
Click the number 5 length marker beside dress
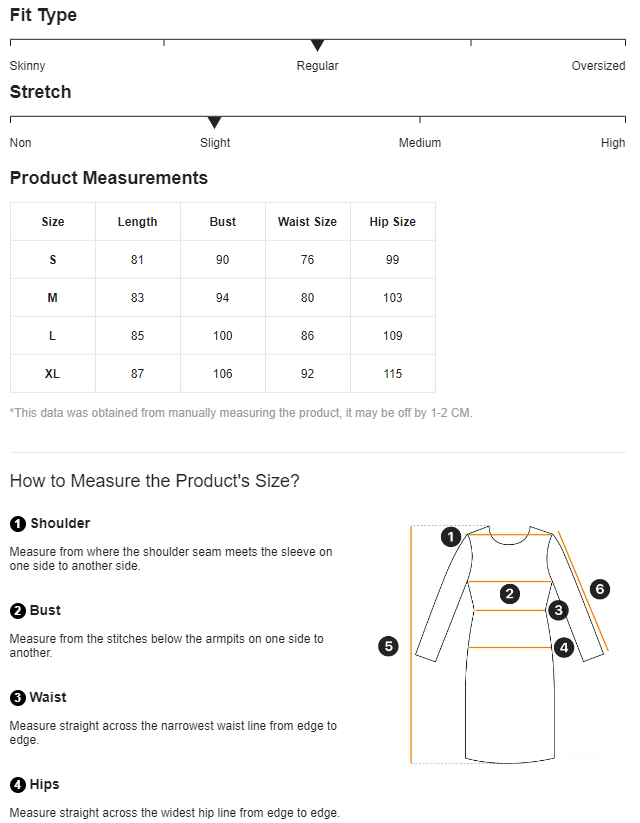[x=389, y=646]
